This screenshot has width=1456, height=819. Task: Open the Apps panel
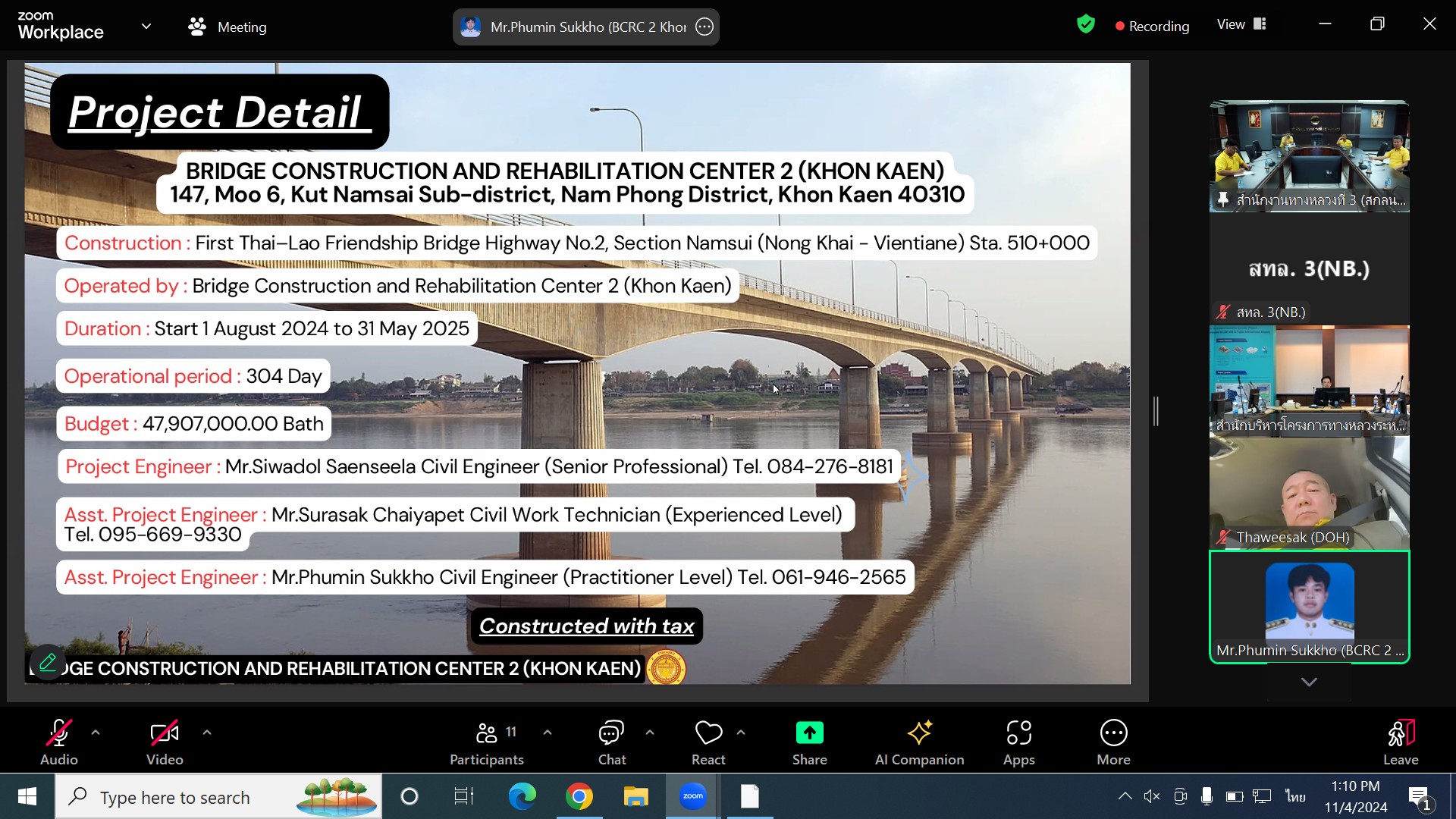[1018, 742]
